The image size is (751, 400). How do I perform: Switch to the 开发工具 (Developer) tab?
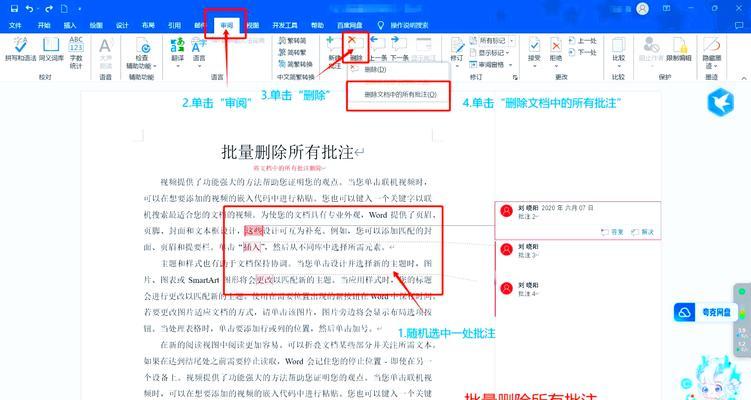point(284,25)
